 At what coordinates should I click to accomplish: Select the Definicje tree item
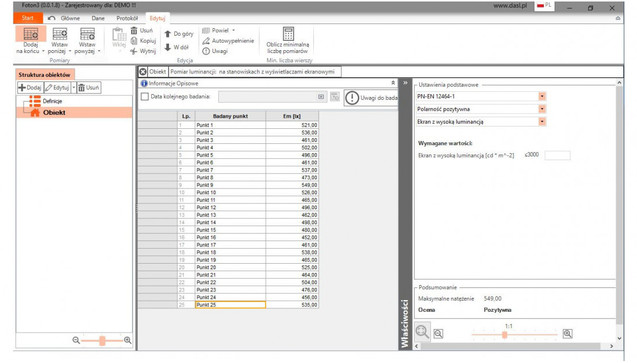tap(52, 101)
